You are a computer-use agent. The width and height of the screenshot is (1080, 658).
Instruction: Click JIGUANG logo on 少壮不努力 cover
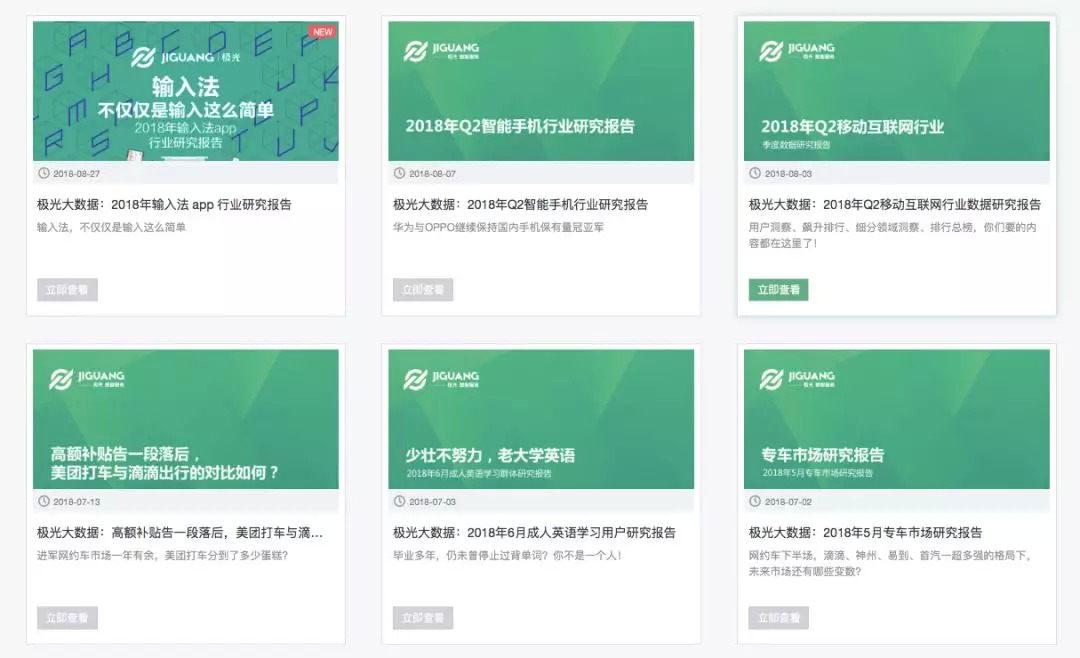tap(442, 379)
